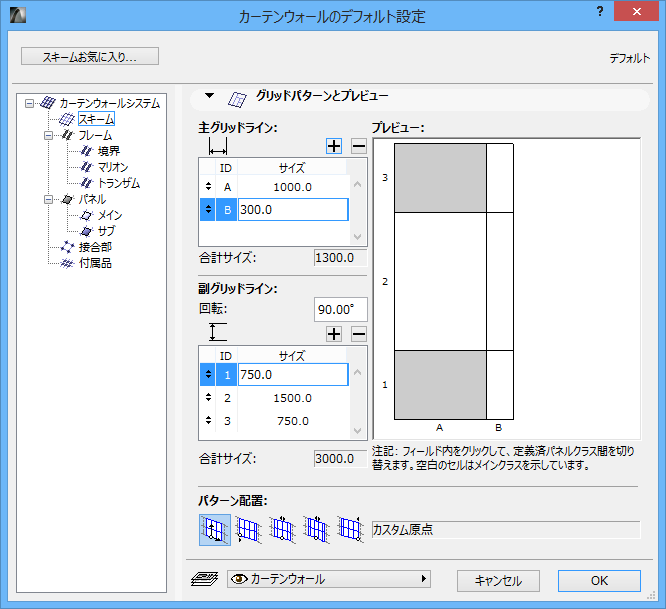Add a secondary gridline with the plus button
The height and width of the screenshot is (609, 666).
point(334,334)
